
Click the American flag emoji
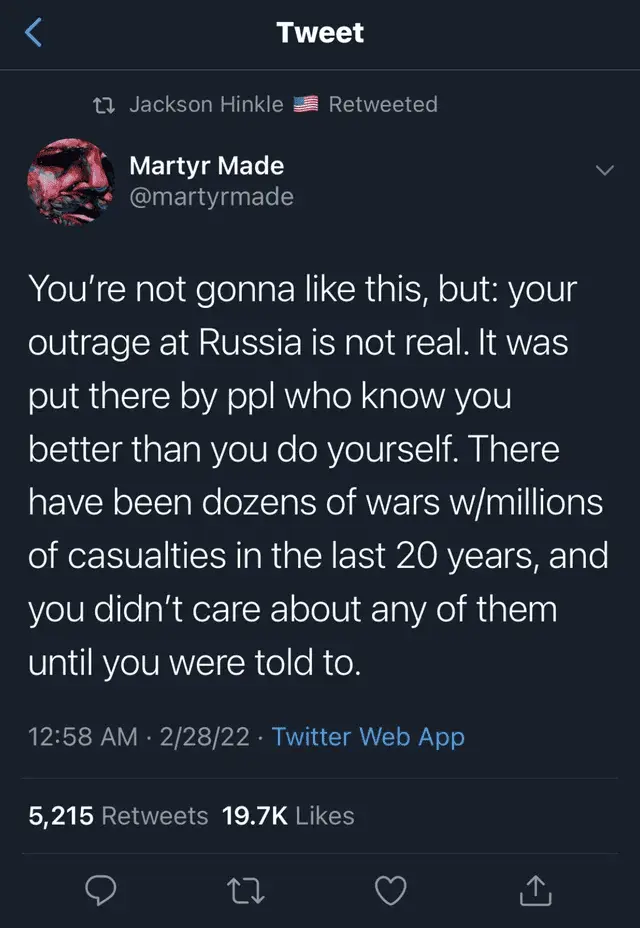point(306,104)
